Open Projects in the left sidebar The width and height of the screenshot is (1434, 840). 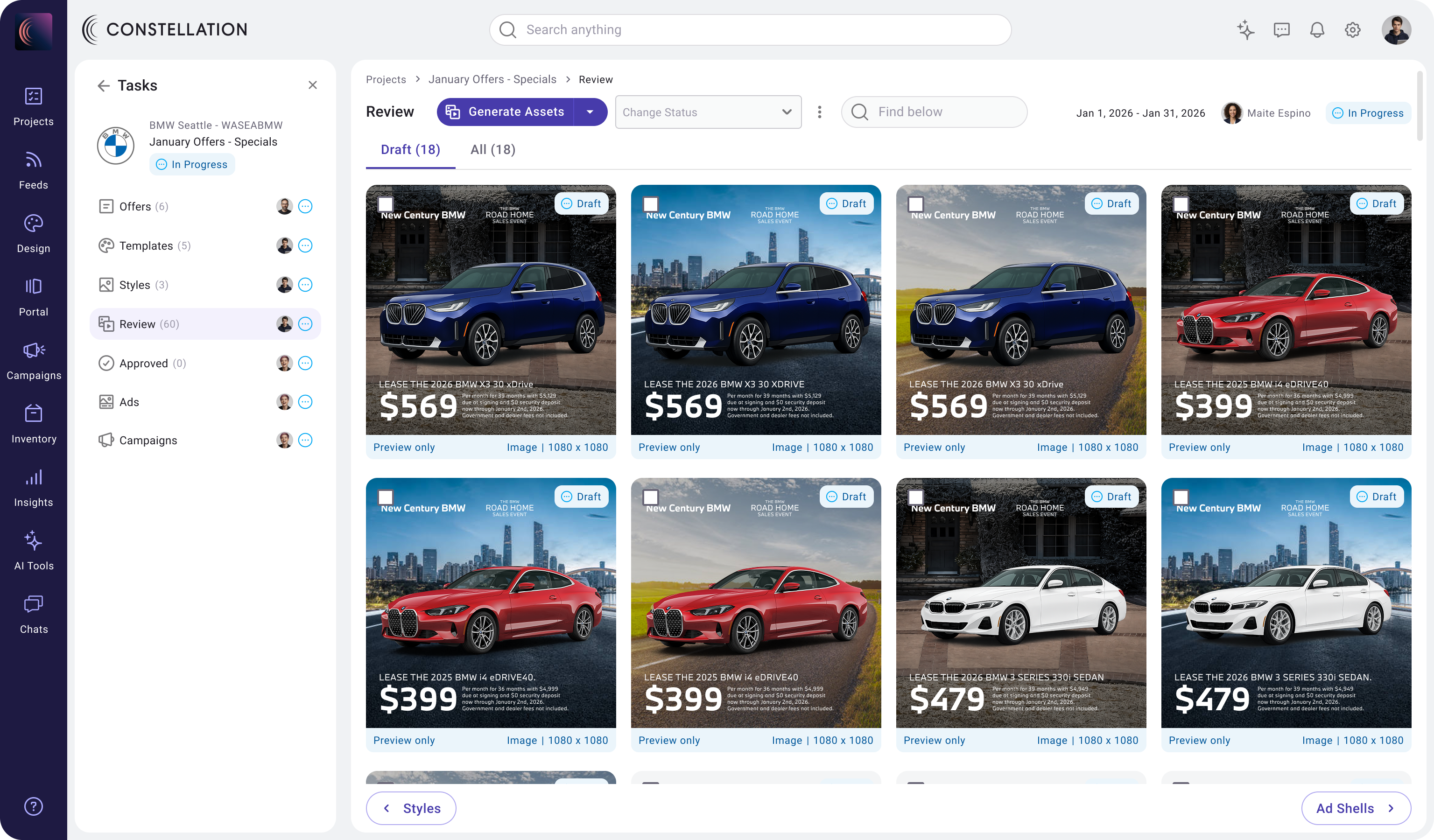pos(34,106)
